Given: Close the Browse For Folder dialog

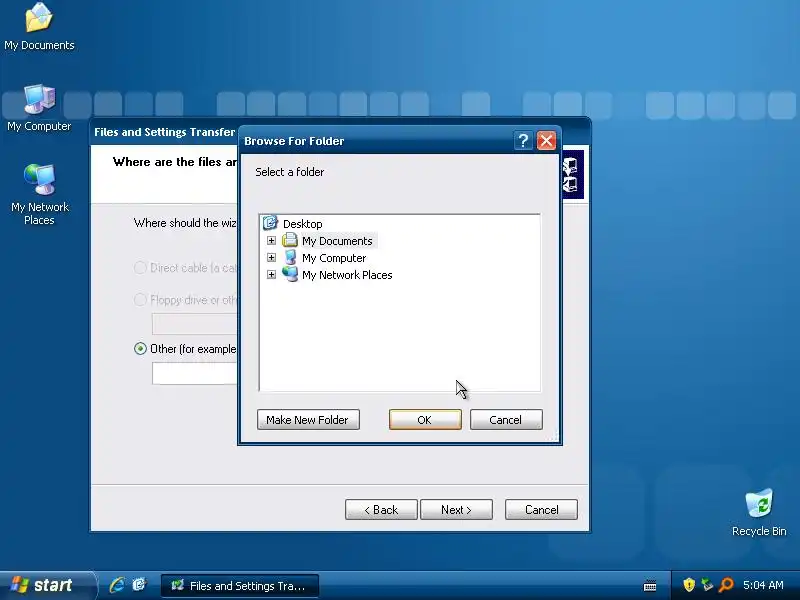Looking at the screenshot, I should tap(546, 140).
